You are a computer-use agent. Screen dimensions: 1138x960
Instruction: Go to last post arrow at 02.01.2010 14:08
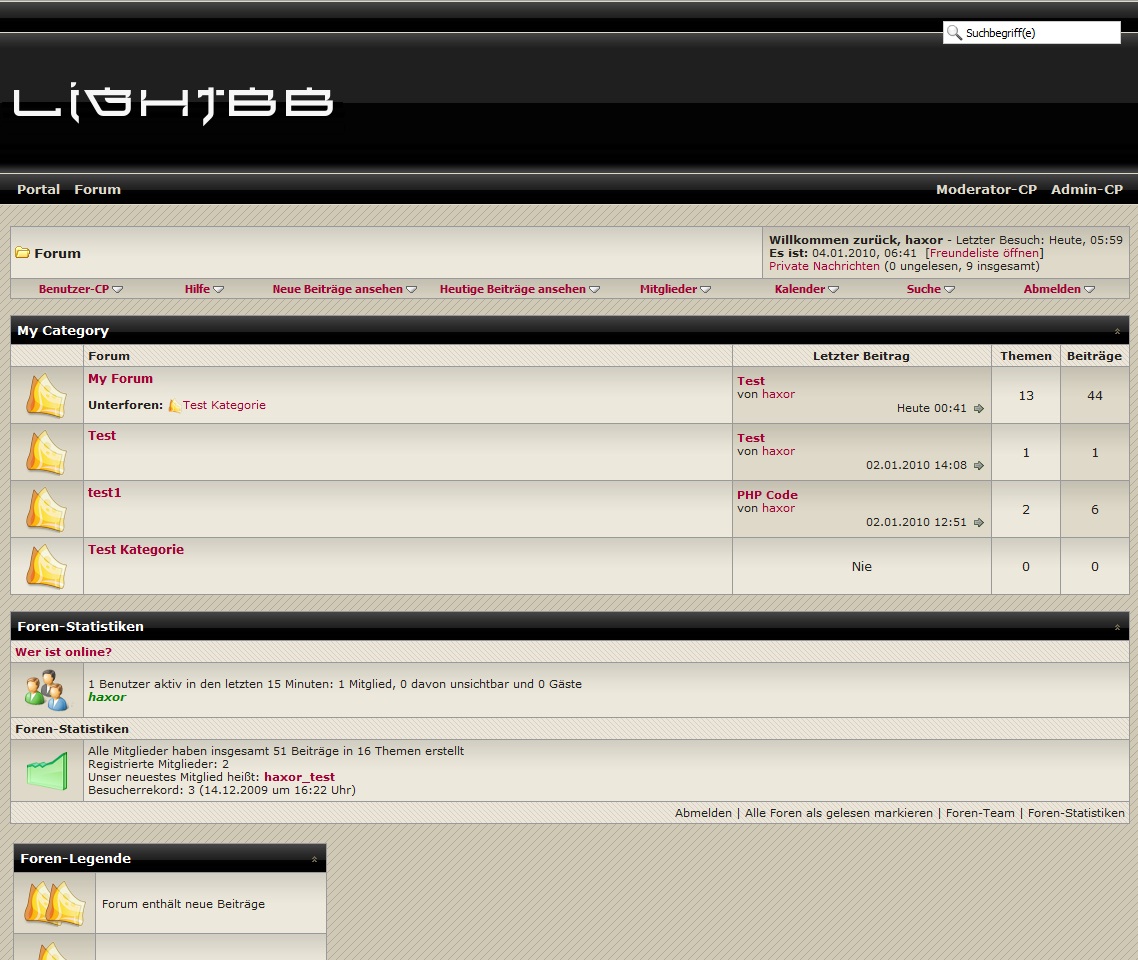pyautogui.click(x=979, y=466)
